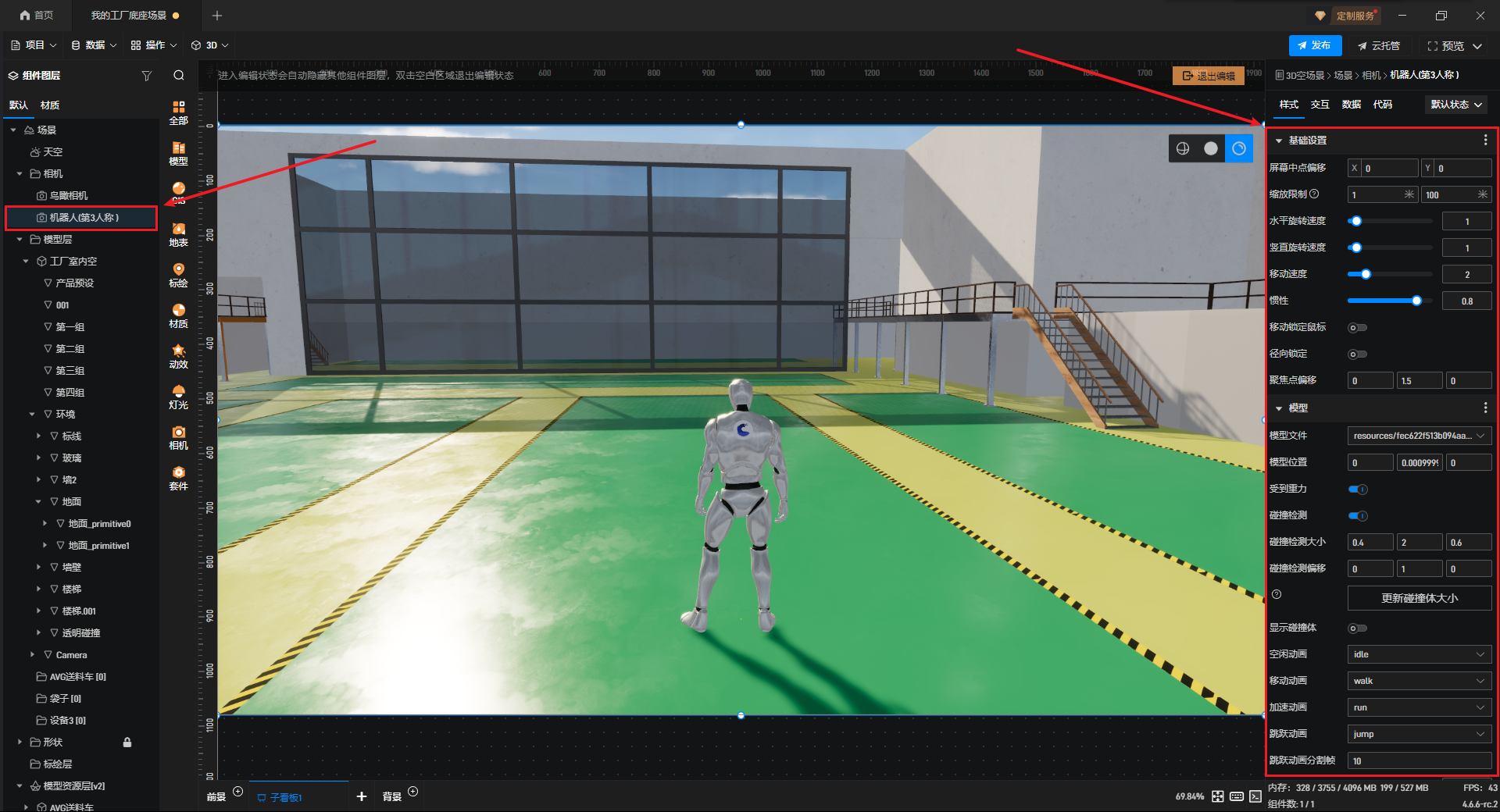This screenshot has height=812, width=1500.
Task: Collapse the 工厂室内空 tree node
Action: 26,262
